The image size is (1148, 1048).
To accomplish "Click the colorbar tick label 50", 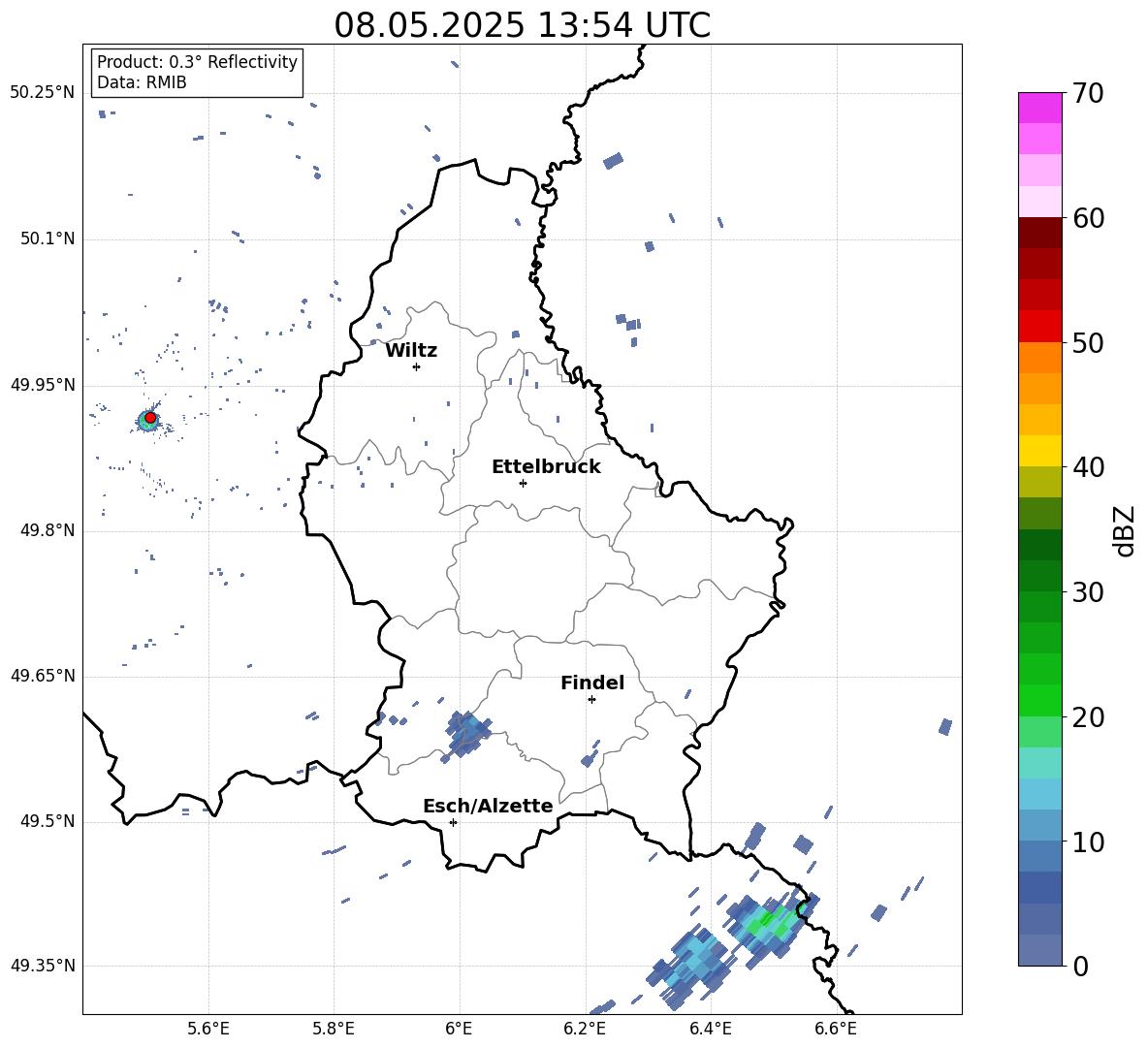I will coord(1087,343).
